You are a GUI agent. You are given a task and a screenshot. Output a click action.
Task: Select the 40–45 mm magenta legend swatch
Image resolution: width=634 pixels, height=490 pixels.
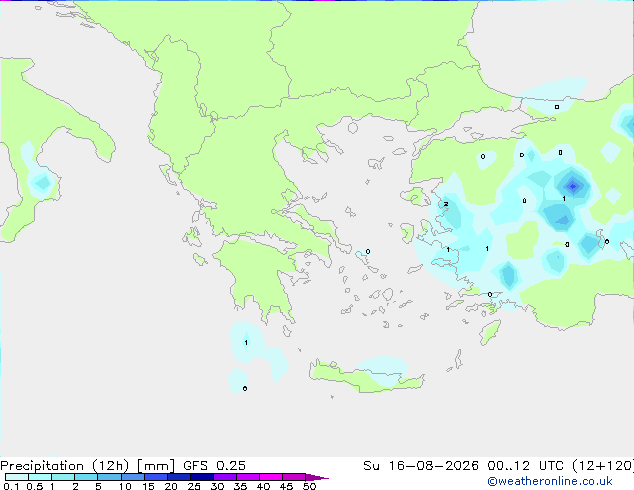click(x=271, y=477)
